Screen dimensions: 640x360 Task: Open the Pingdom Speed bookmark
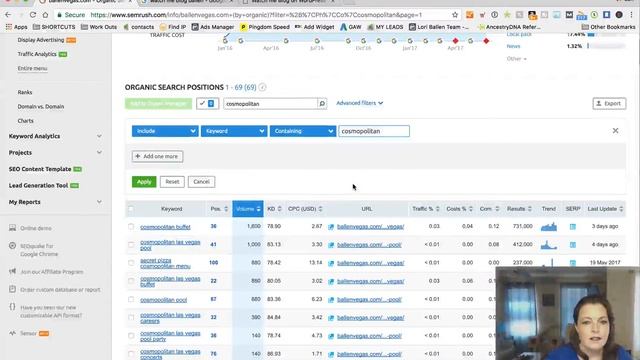click(264, 27)
